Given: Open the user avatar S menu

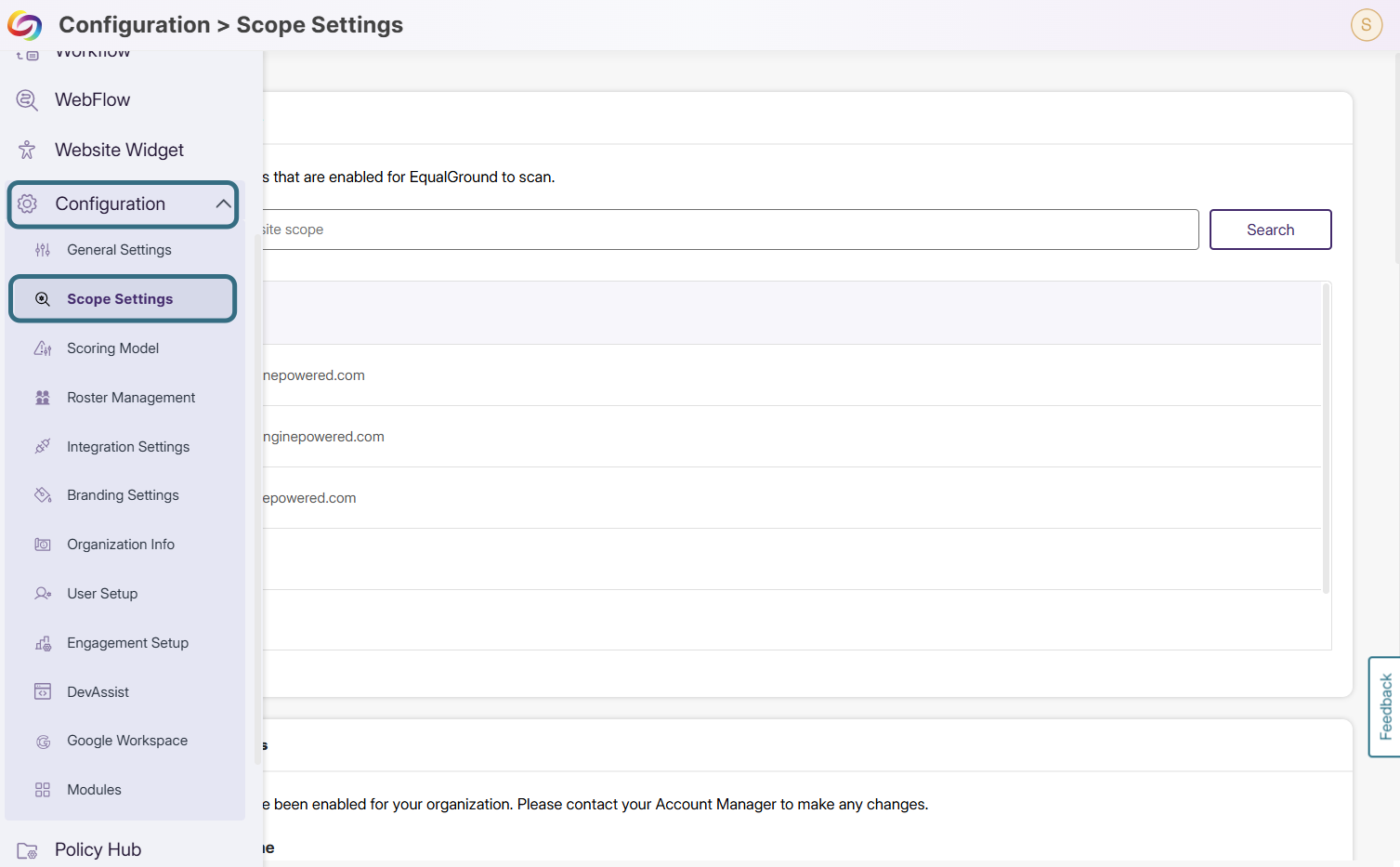Looking at the screenshot, I should [1367, 25].
